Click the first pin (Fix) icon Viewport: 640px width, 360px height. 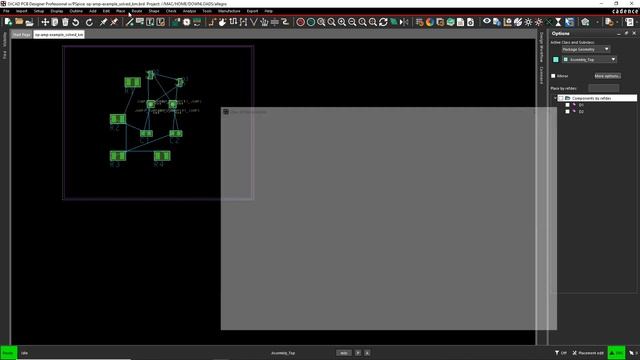103,22
